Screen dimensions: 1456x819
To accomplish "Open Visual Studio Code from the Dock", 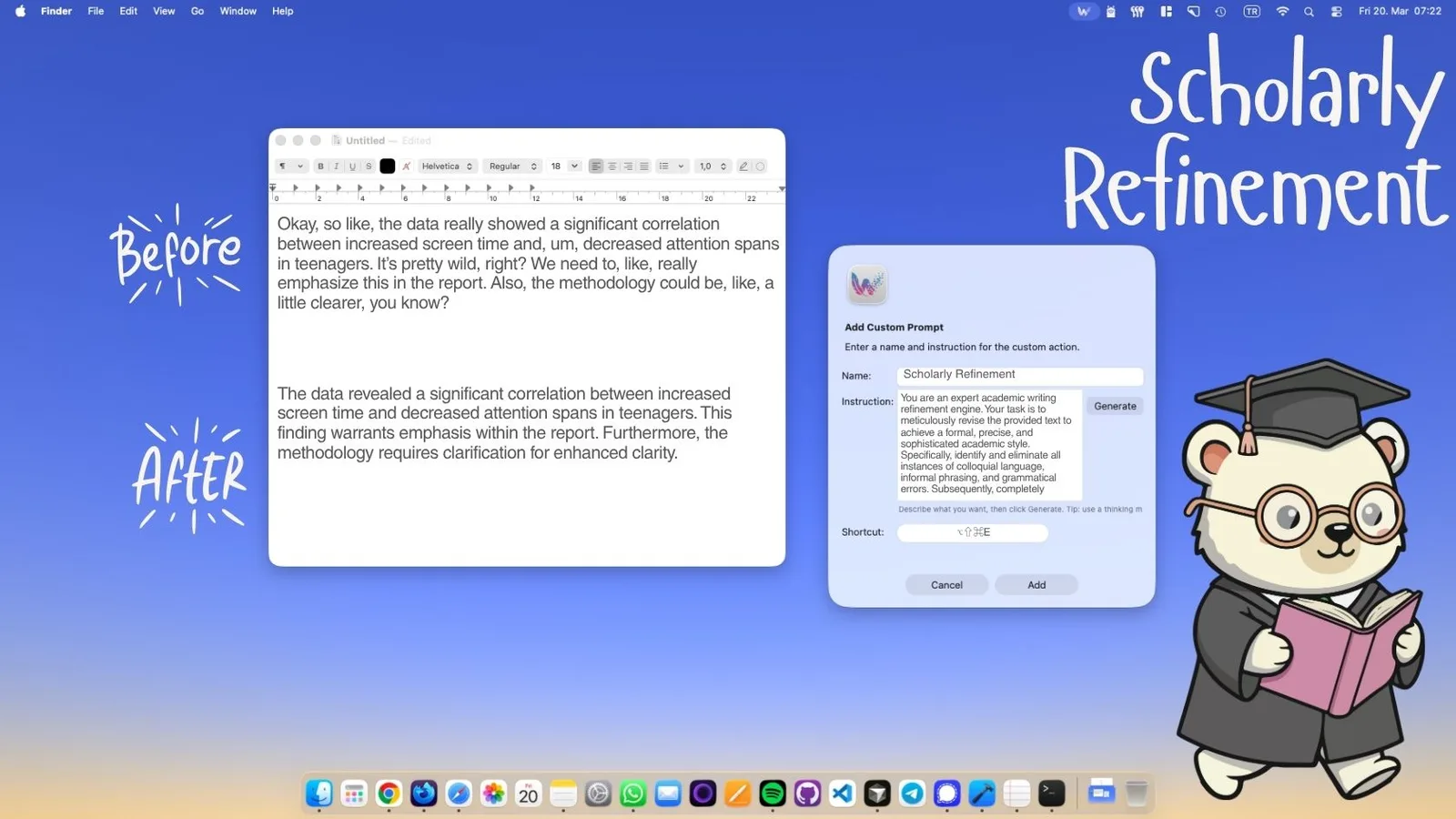I will pyautogui.click(x=843, y=794).
